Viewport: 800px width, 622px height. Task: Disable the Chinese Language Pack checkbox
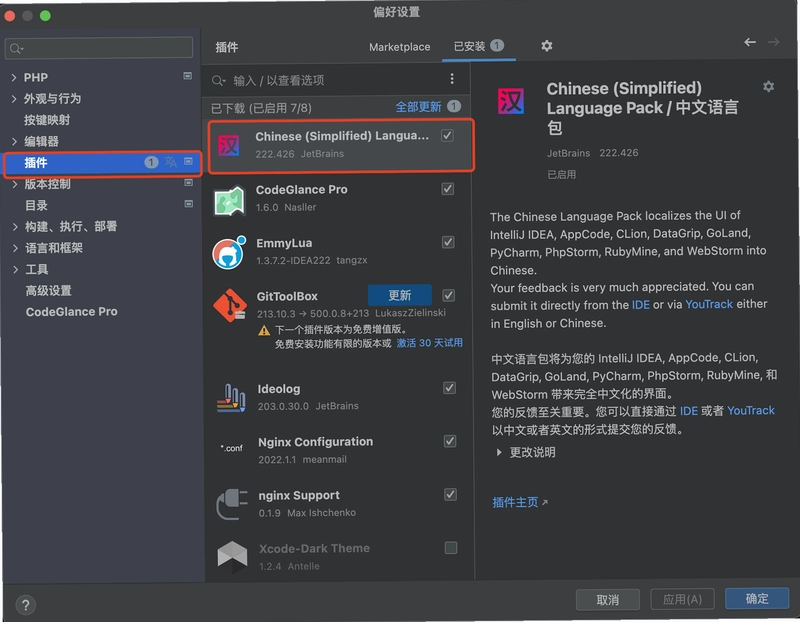(x=447, y=136)
